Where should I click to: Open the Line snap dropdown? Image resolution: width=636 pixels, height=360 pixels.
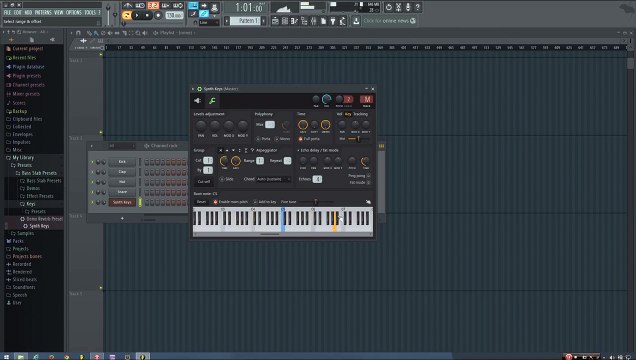209,23
